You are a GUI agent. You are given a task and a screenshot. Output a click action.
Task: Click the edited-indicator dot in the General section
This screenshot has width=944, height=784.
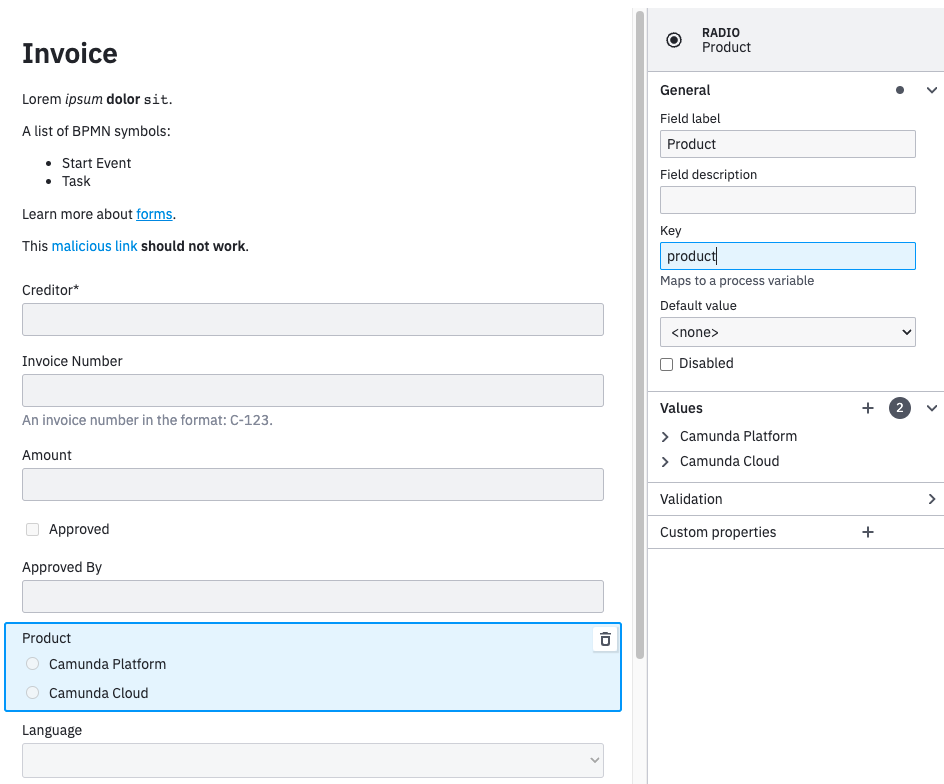tap(902, 90)
